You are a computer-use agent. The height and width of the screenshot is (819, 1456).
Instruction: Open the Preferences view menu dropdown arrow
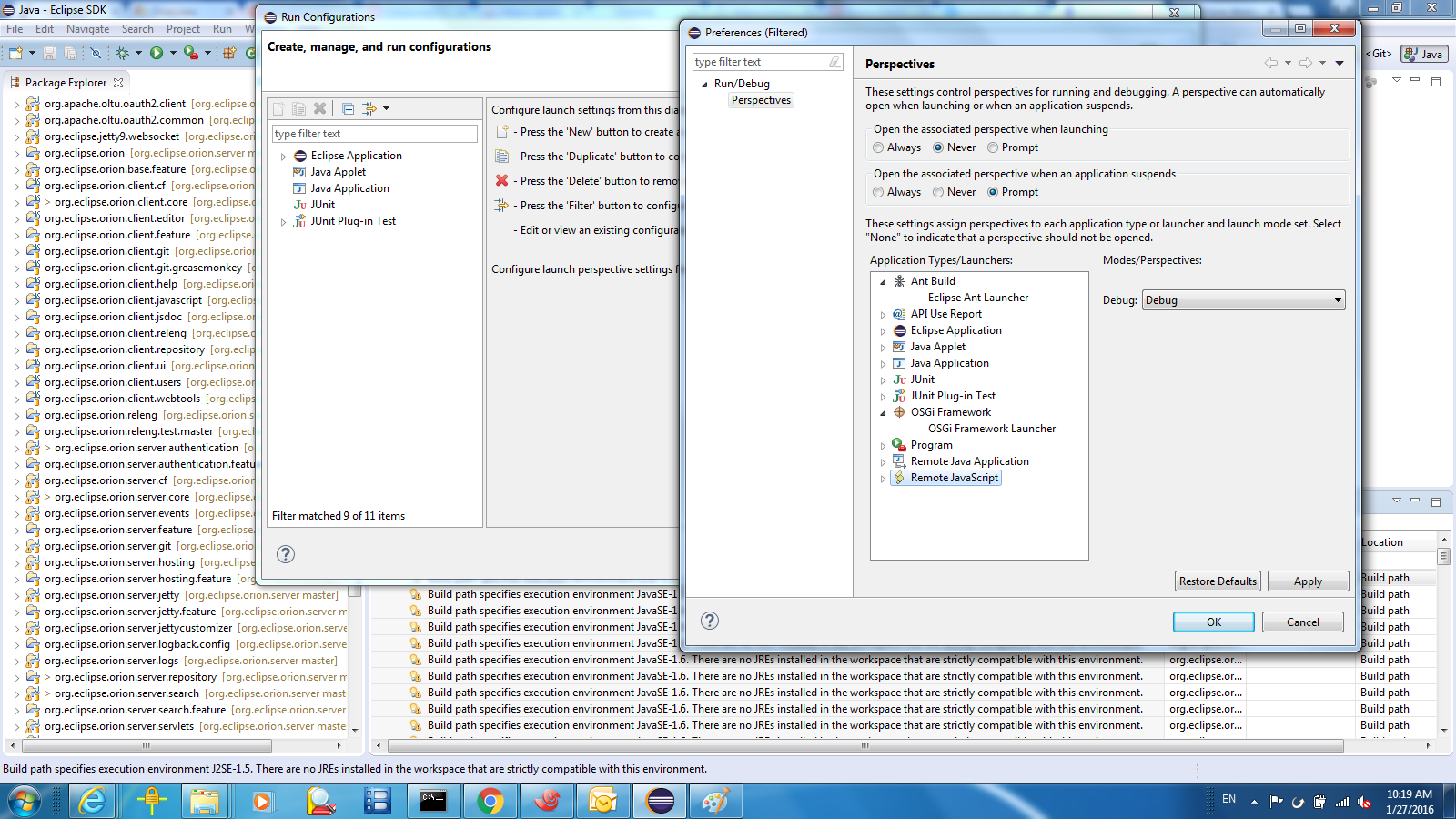click(x=1340, y=63)
